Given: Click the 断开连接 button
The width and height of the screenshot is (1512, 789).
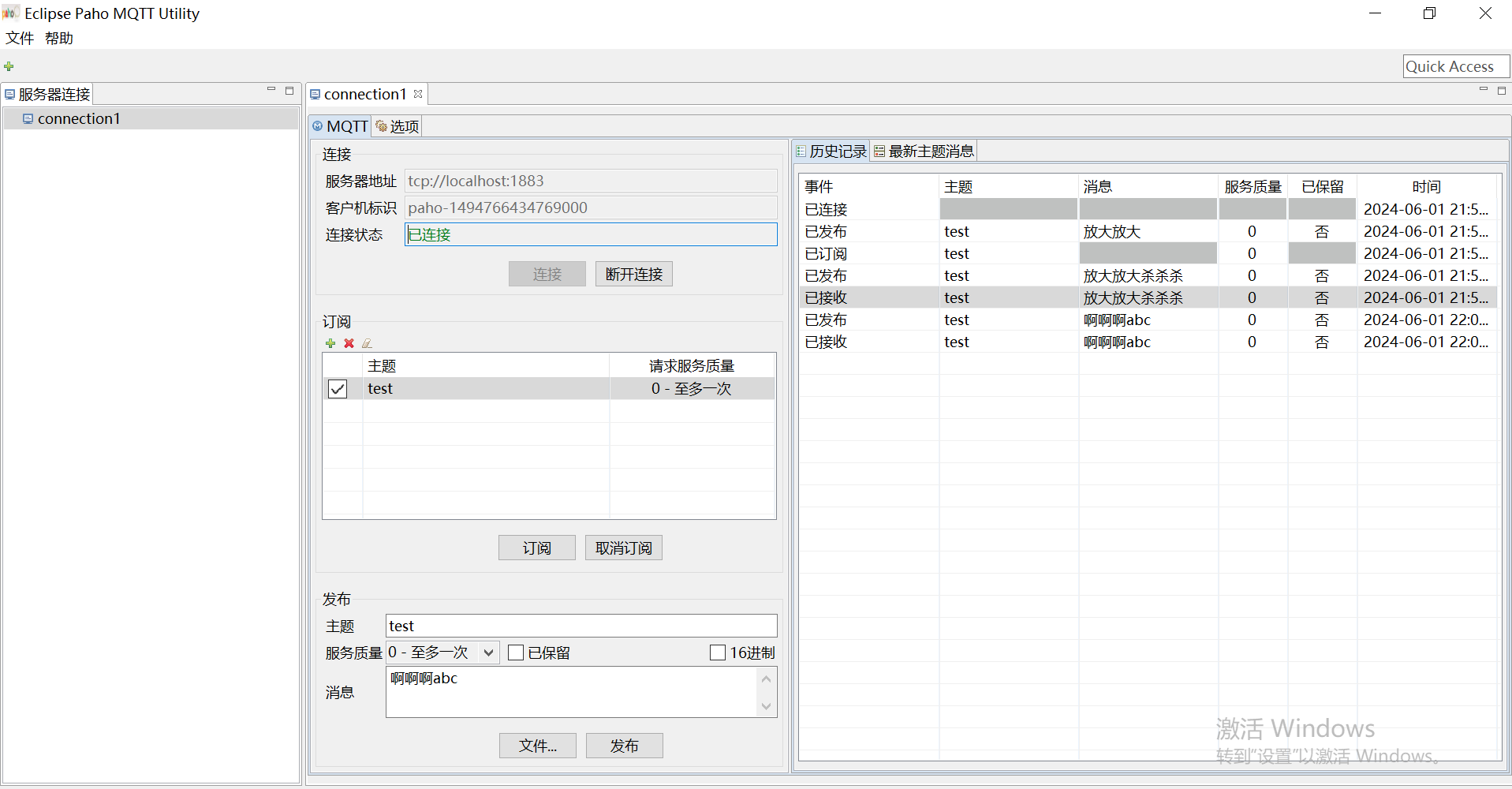Looking at the screenshot, I should coord(634,274).
